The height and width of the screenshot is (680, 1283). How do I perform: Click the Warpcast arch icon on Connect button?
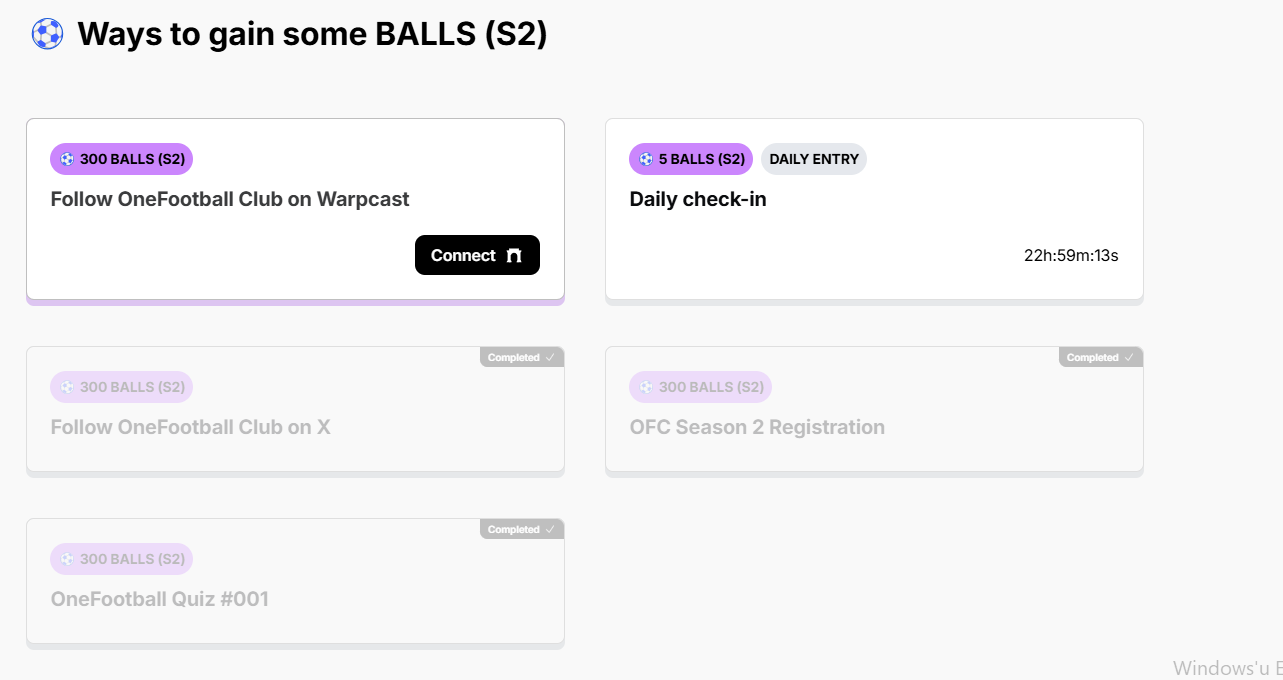point(514,256)
